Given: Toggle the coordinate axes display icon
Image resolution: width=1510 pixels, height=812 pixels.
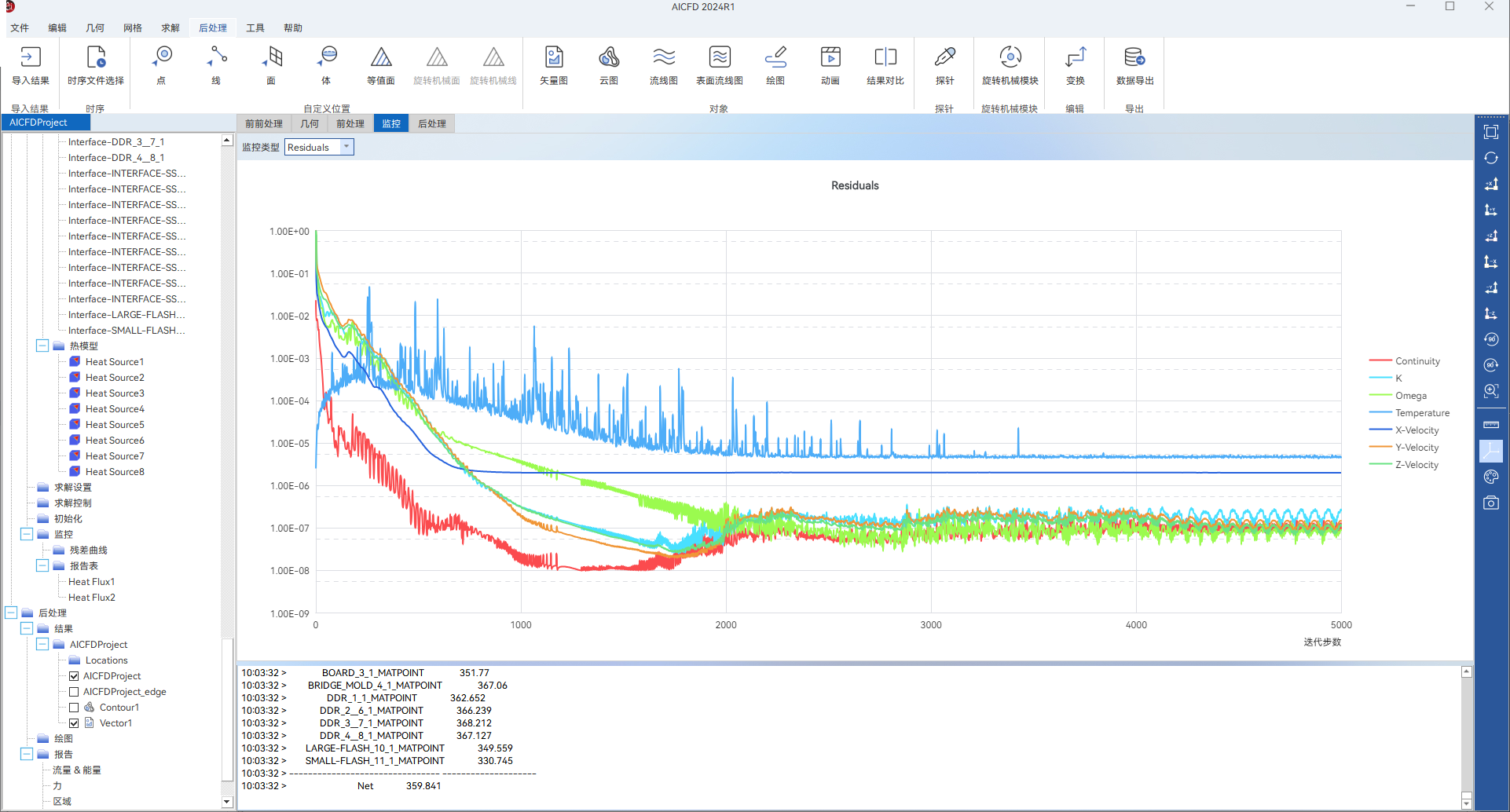Looking at the screenshot, I should pos(1491,451).
